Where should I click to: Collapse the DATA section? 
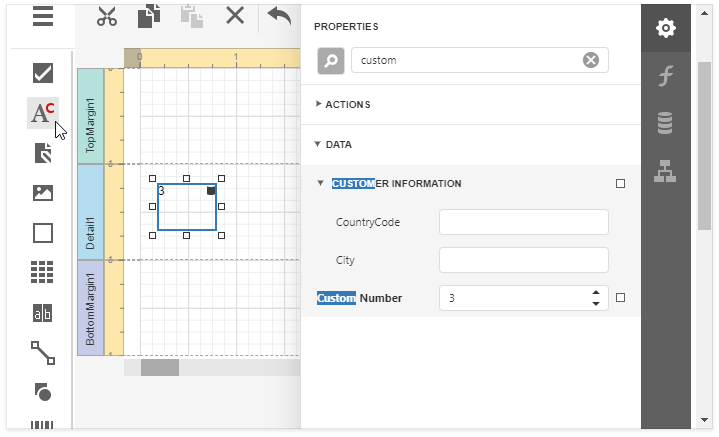coord(317,144)
